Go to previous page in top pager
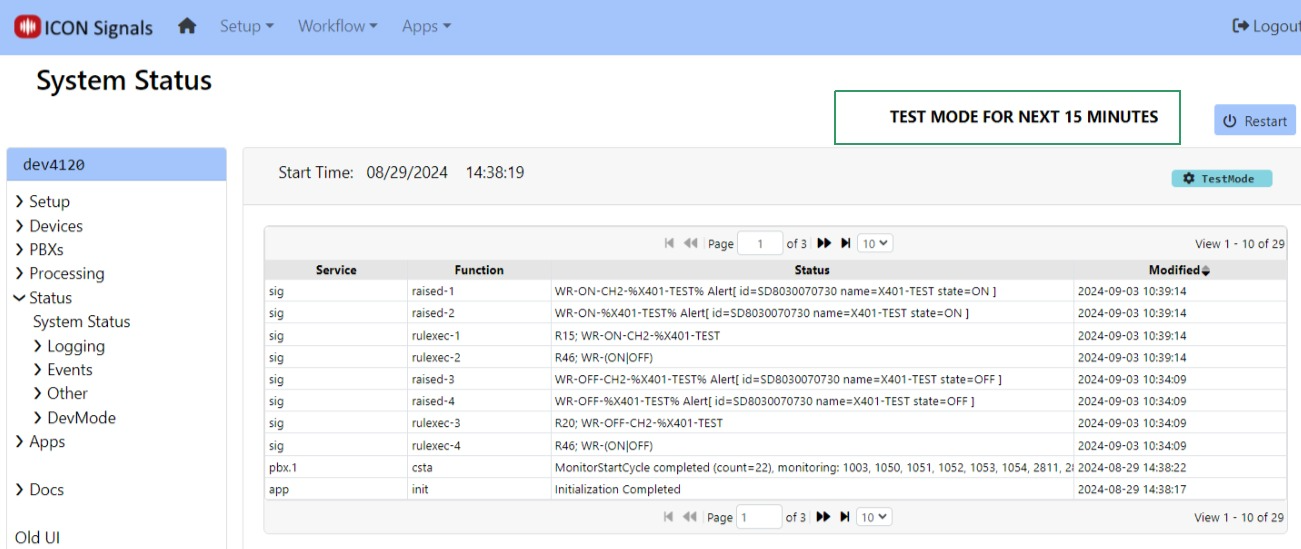1301x549 pixels. pos(690,243)
